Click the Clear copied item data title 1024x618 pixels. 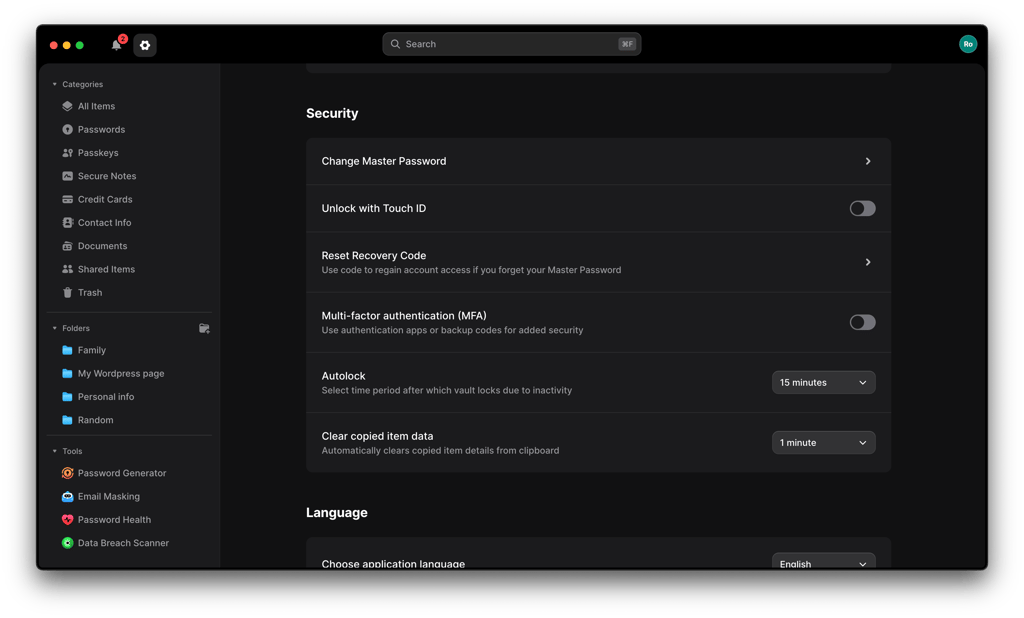coord(377,436)
